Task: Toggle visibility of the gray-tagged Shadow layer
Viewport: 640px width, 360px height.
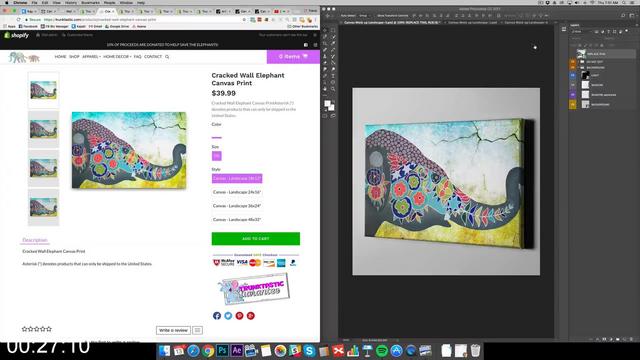Action: [572, 85]
